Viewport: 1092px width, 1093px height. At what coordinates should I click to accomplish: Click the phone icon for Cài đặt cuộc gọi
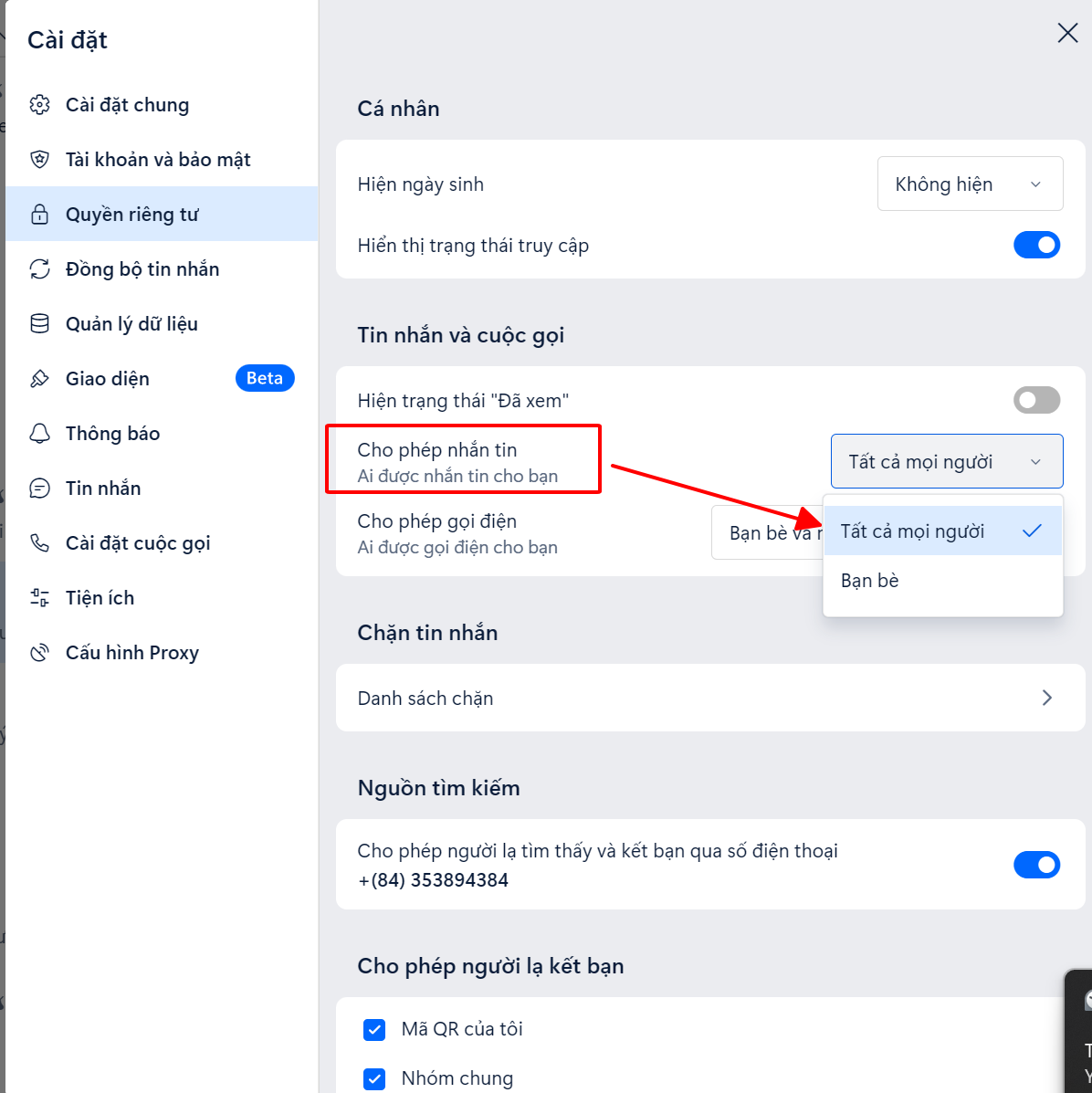tap(40, 543)
